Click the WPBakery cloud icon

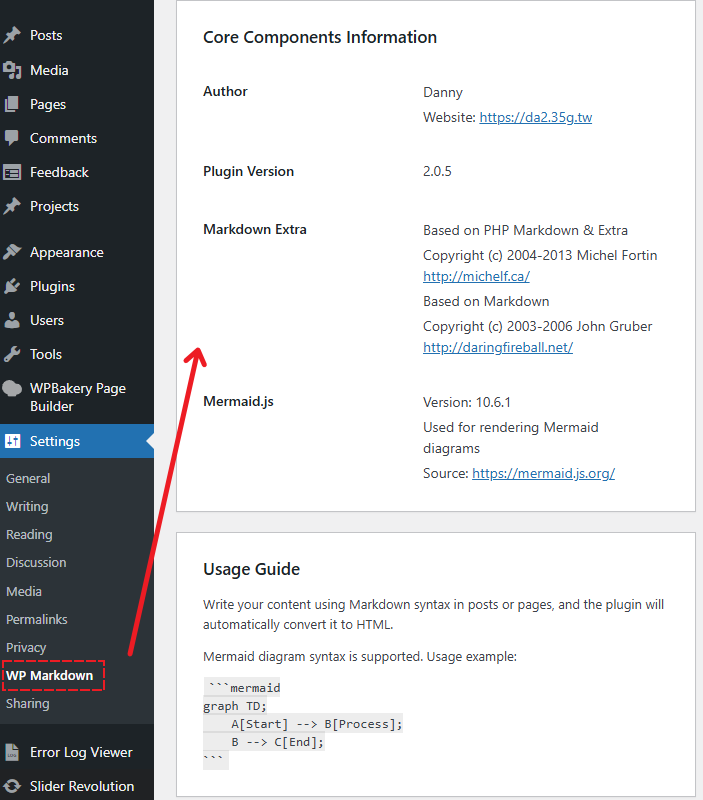tap(12, 389)
